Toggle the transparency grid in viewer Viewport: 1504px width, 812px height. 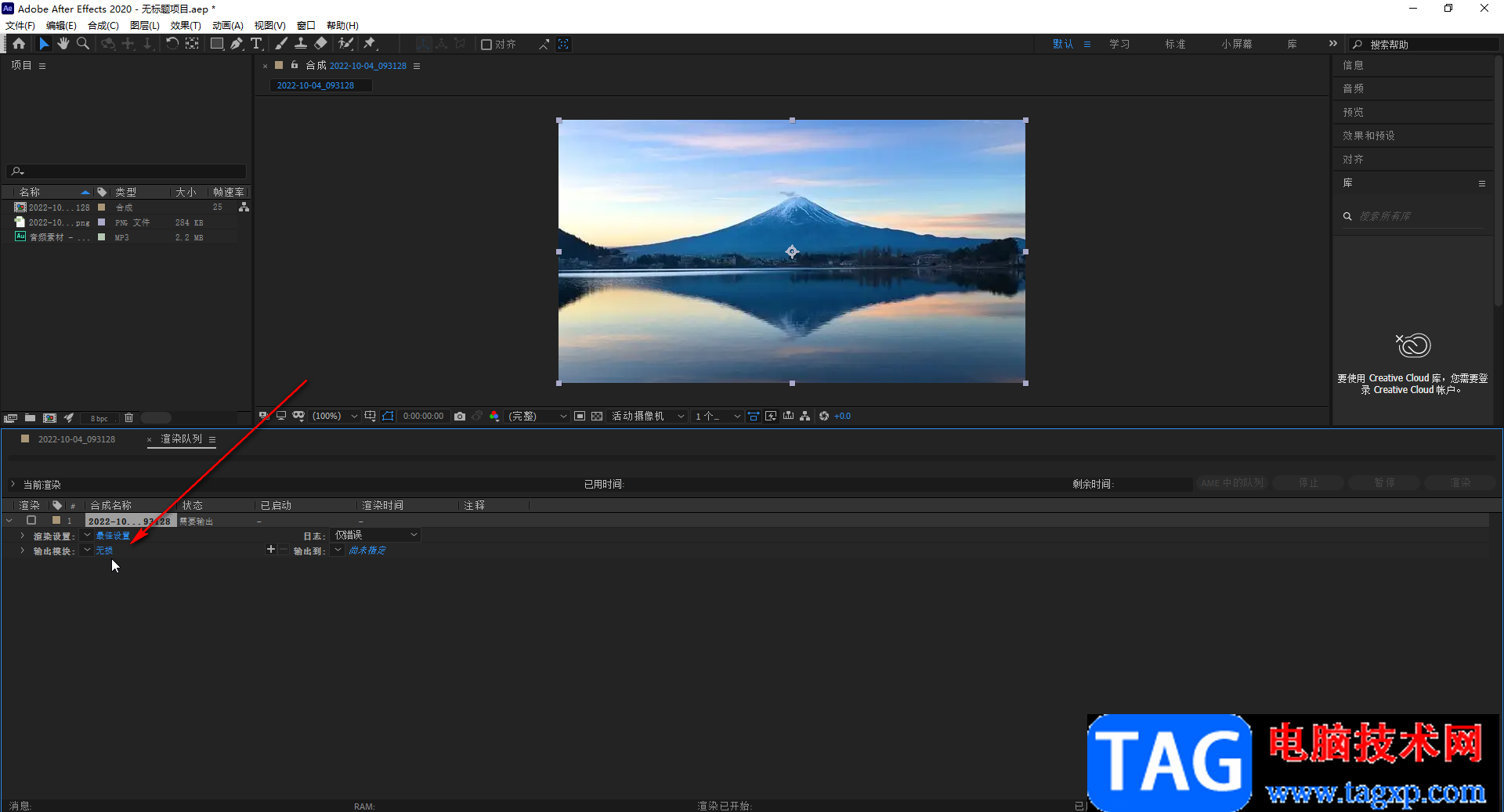coord(597,417)
